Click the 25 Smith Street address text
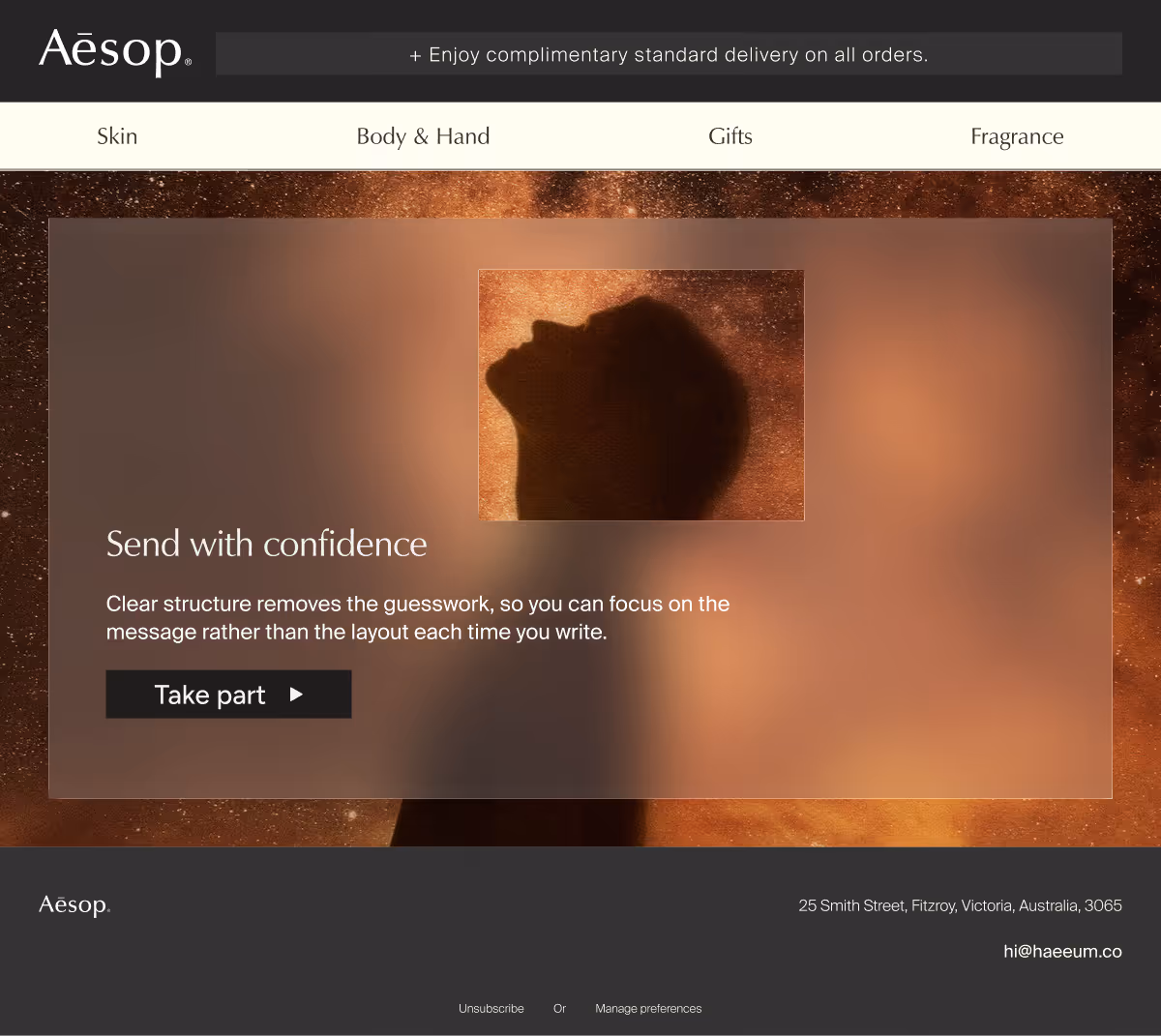The image size is (1161, 1036). pos(960,905)
